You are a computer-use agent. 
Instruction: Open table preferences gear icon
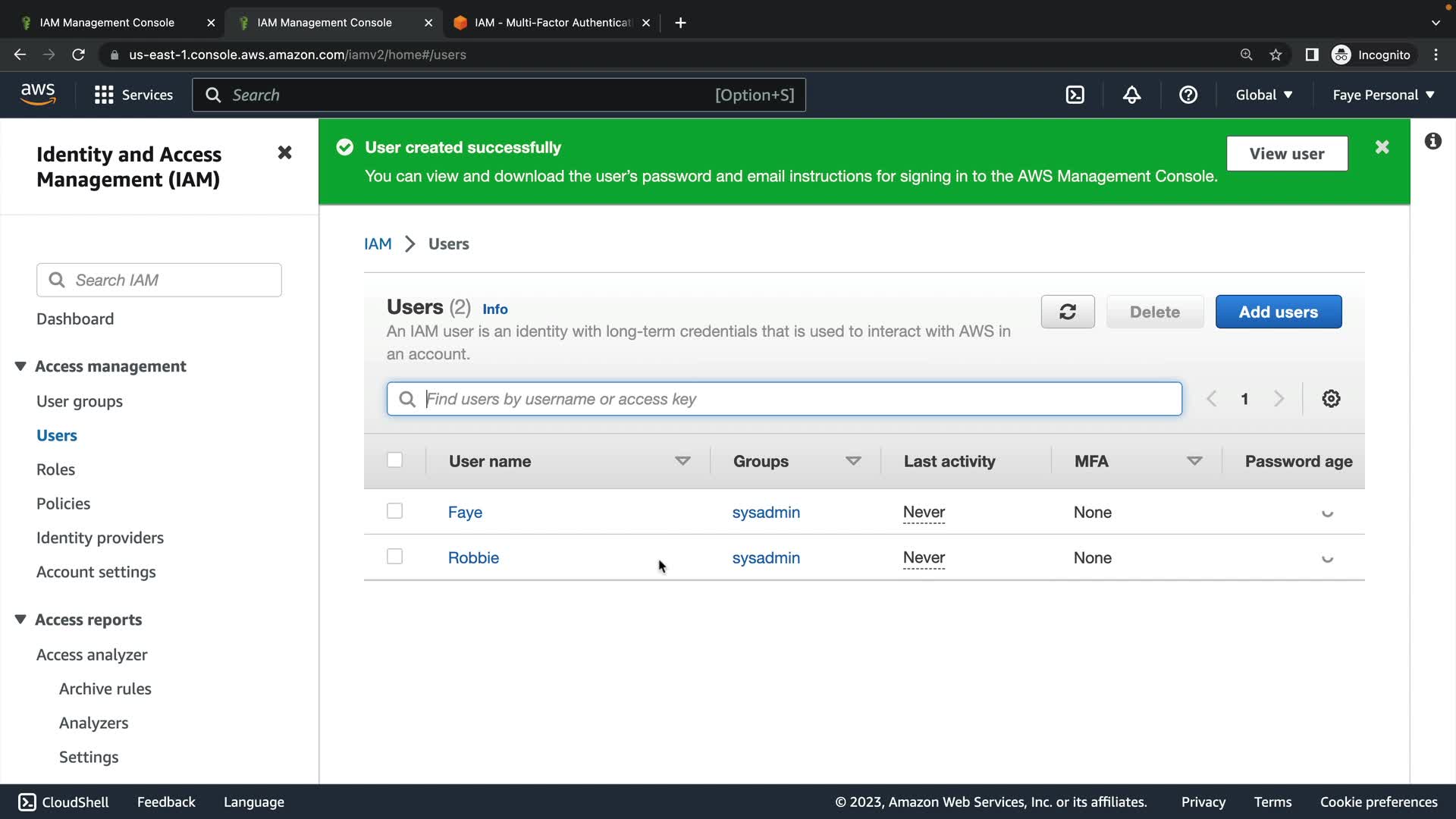[1331, 399]
